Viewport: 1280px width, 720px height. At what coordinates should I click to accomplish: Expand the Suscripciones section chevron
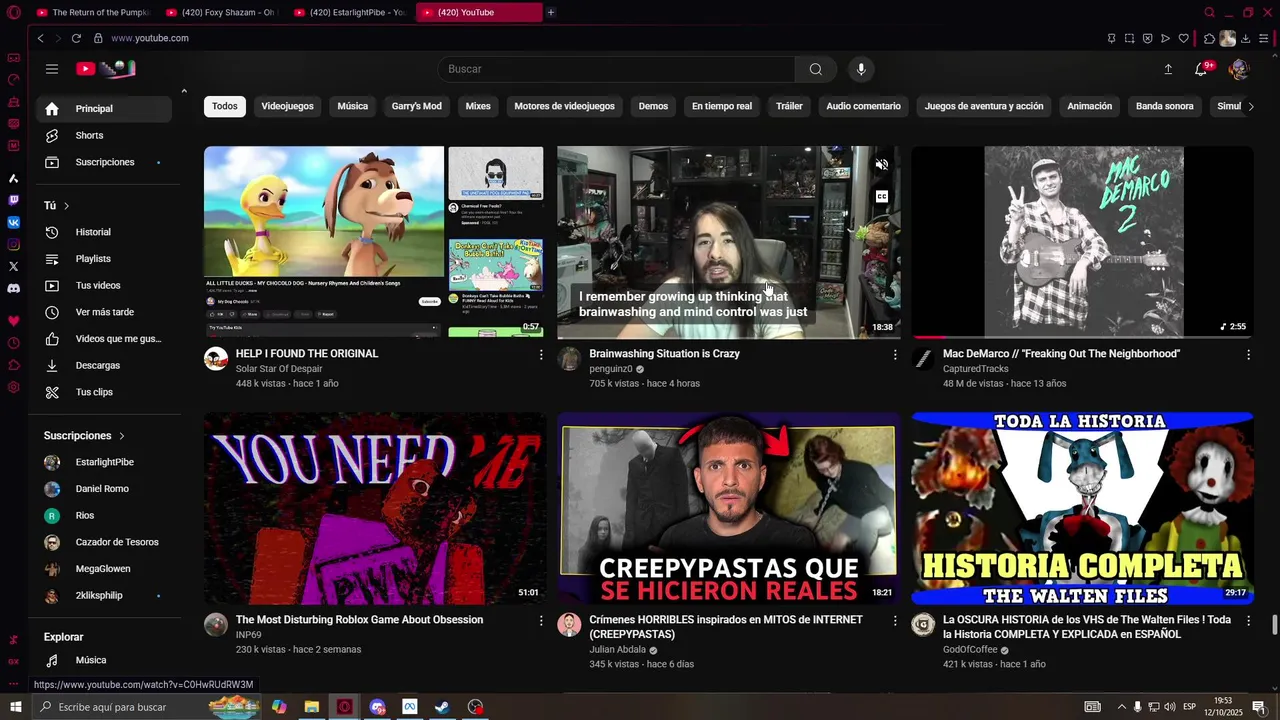[x=122, y=436]
